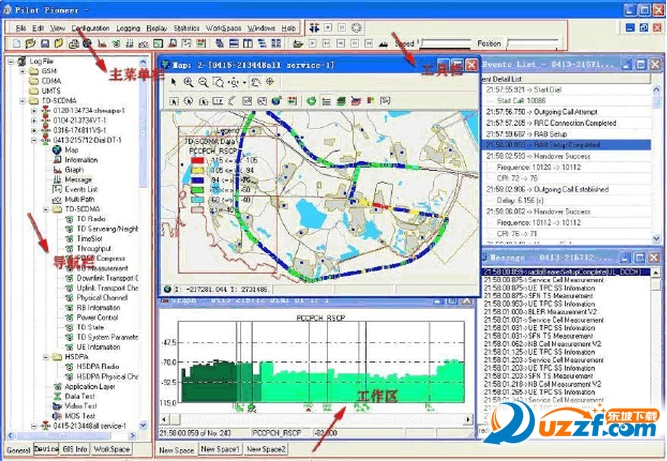
Task: Switch to the GIS Info tab
Action: 75,449
